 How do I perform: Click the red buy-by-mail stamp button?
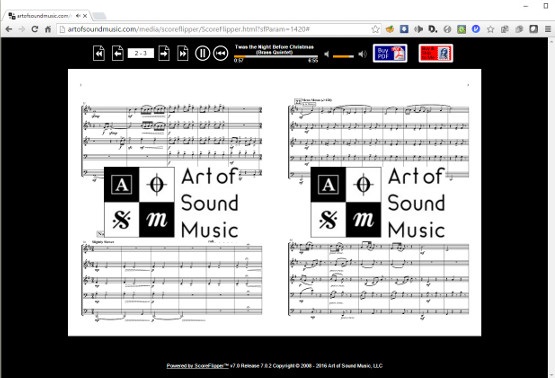pyautogui.click(x=435, y=53)
